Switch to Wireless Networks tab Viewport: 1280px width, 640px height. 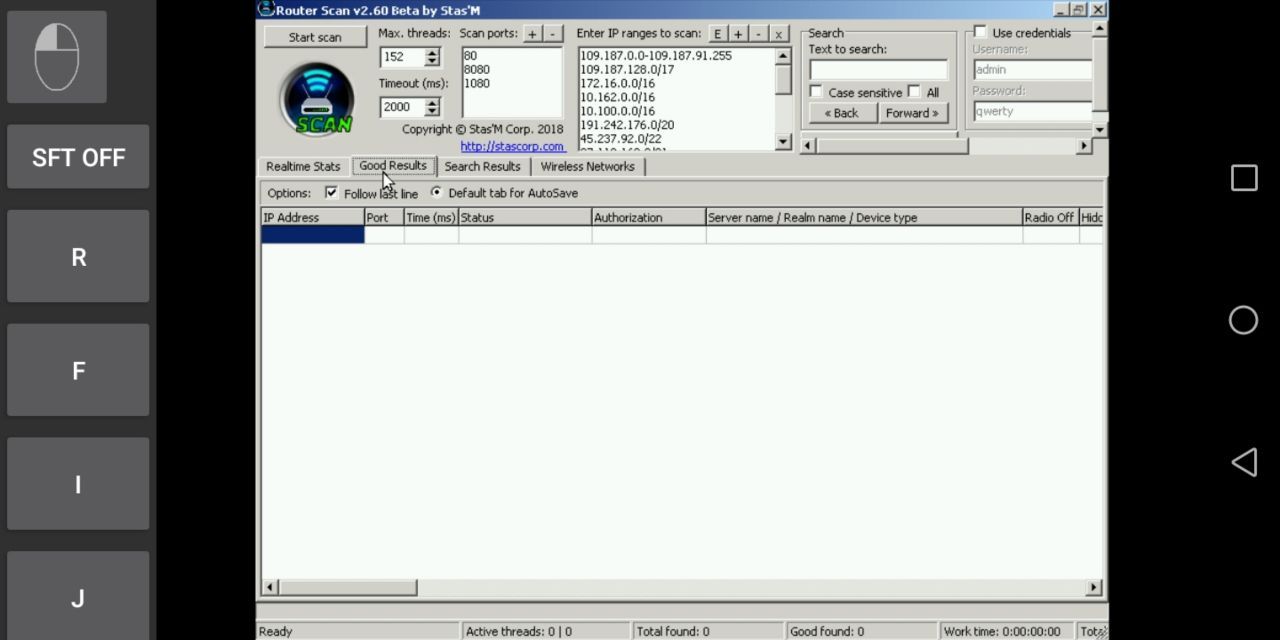click(587, 167)
